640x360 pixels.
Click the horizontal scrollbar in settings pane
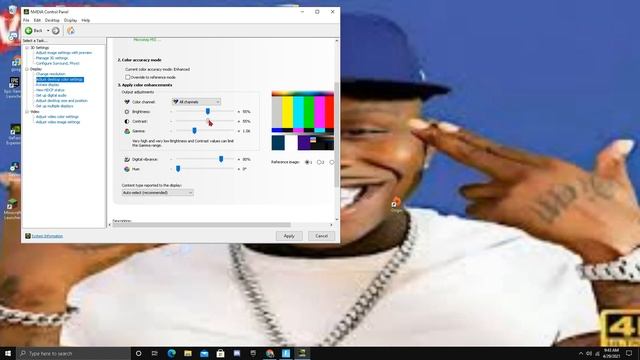point(202,224)
